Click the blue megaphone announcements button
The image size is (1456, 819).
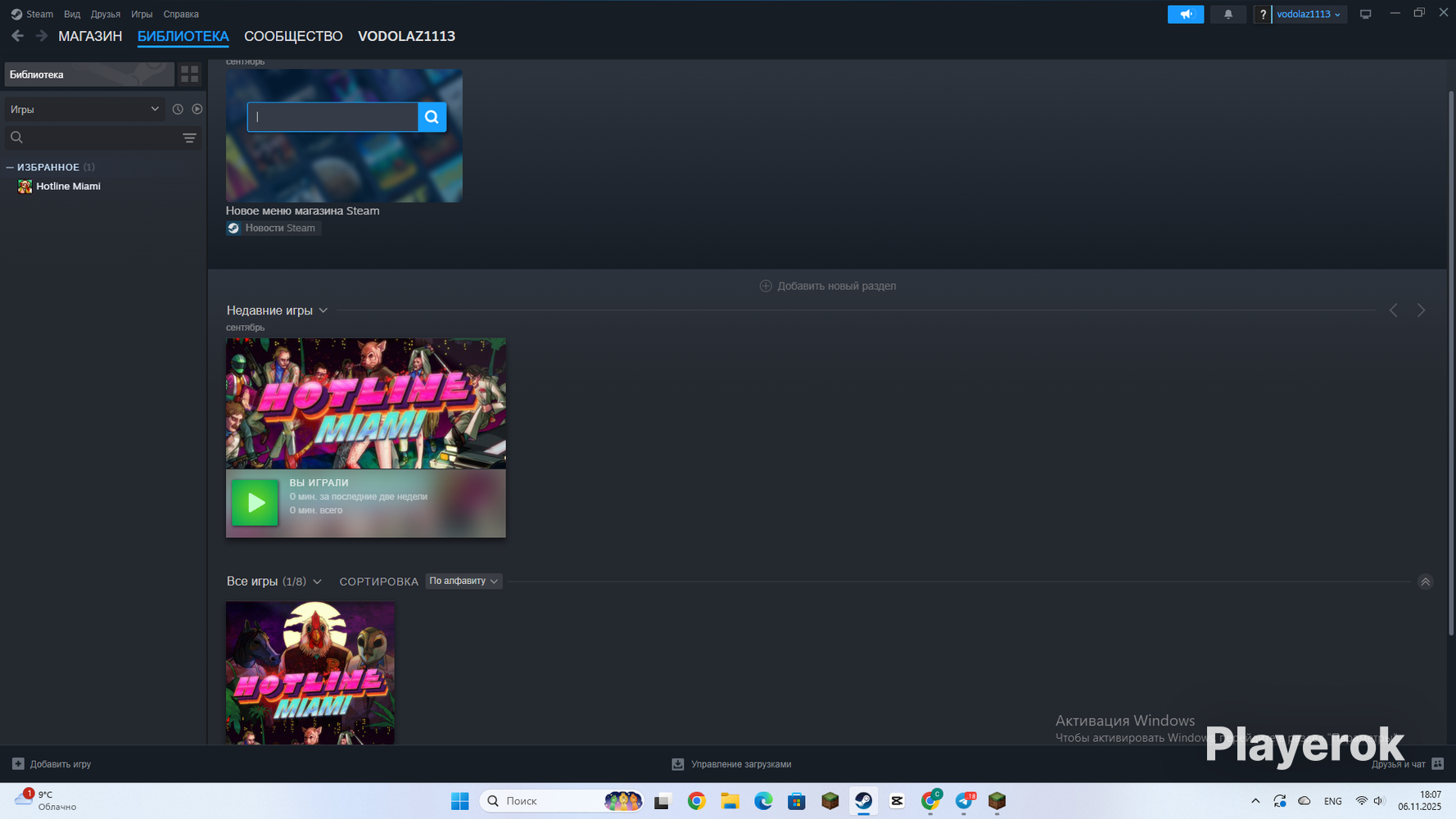pyautogui.click(x=1185, y=14)
